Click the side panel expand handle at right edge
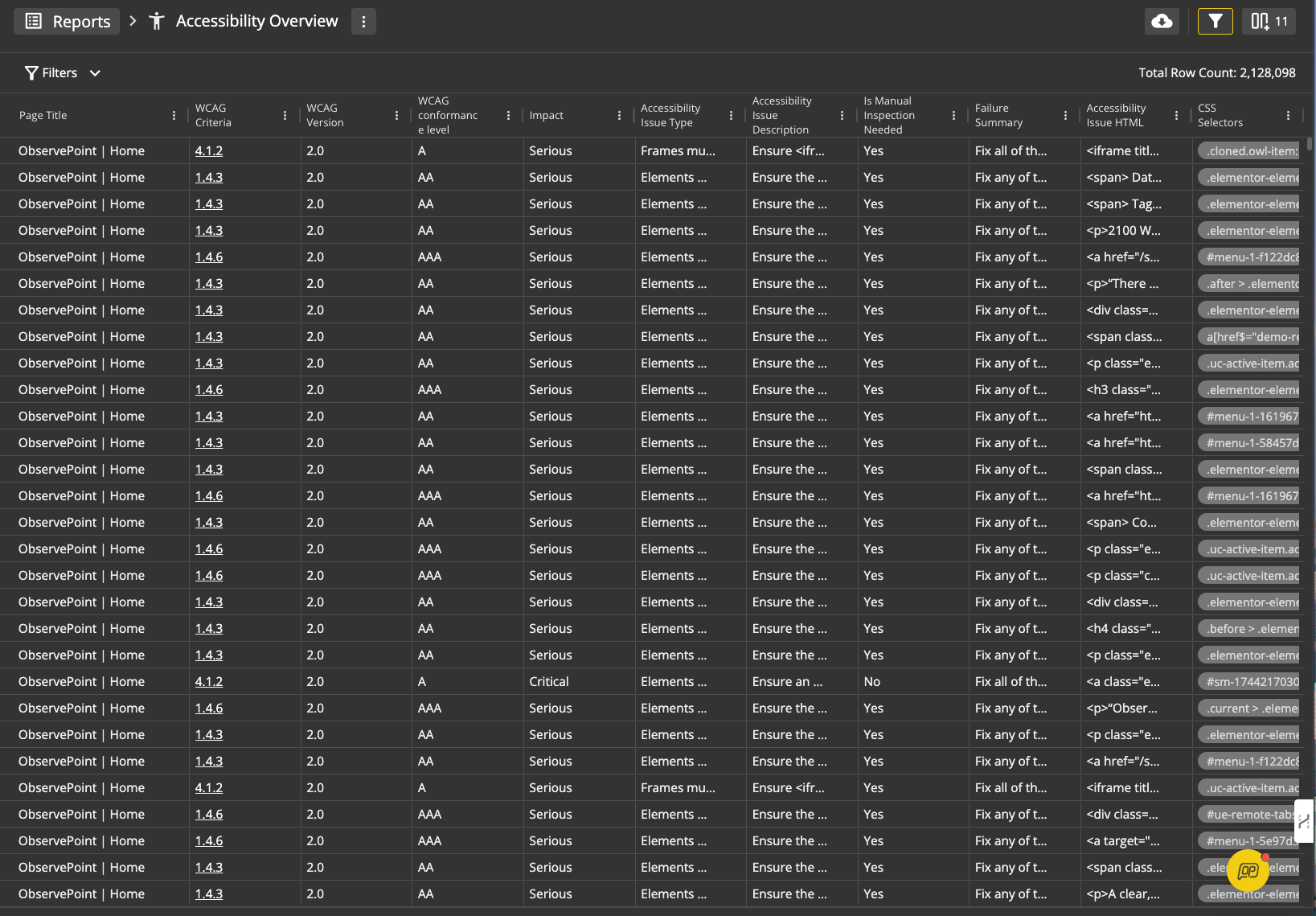This screenshot has width=1316, height=916. coord(1304,821)
